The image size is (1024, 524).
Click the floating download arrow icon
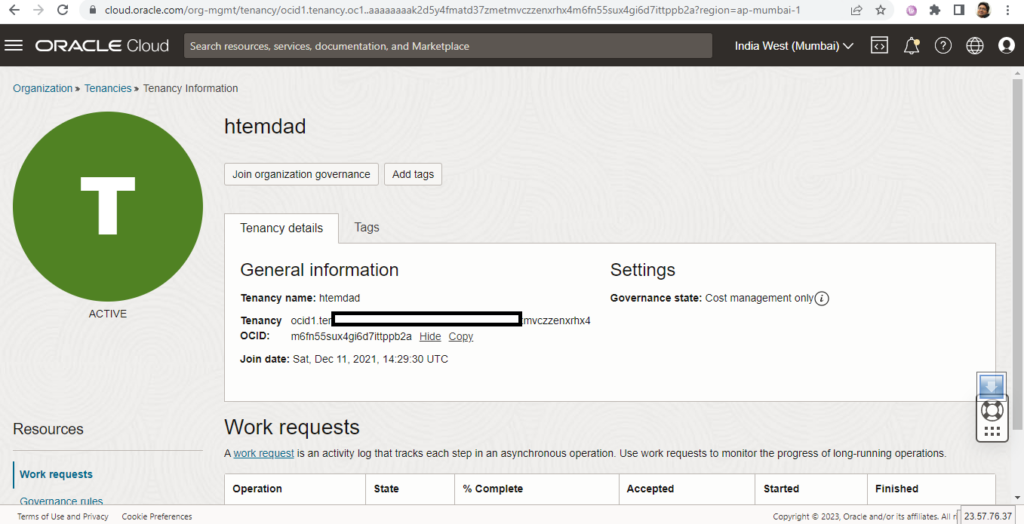point(991,385)
